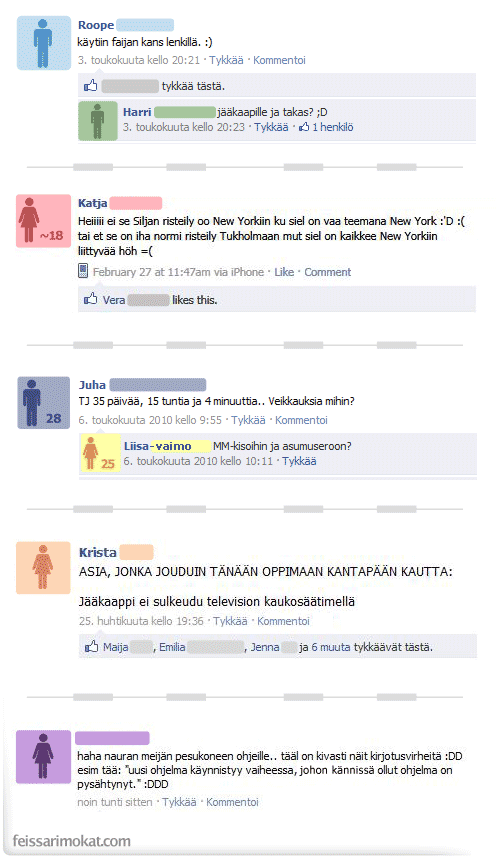Click Katja's pink female avatar
Screen dimensions: 496x859
click(43, 221)
